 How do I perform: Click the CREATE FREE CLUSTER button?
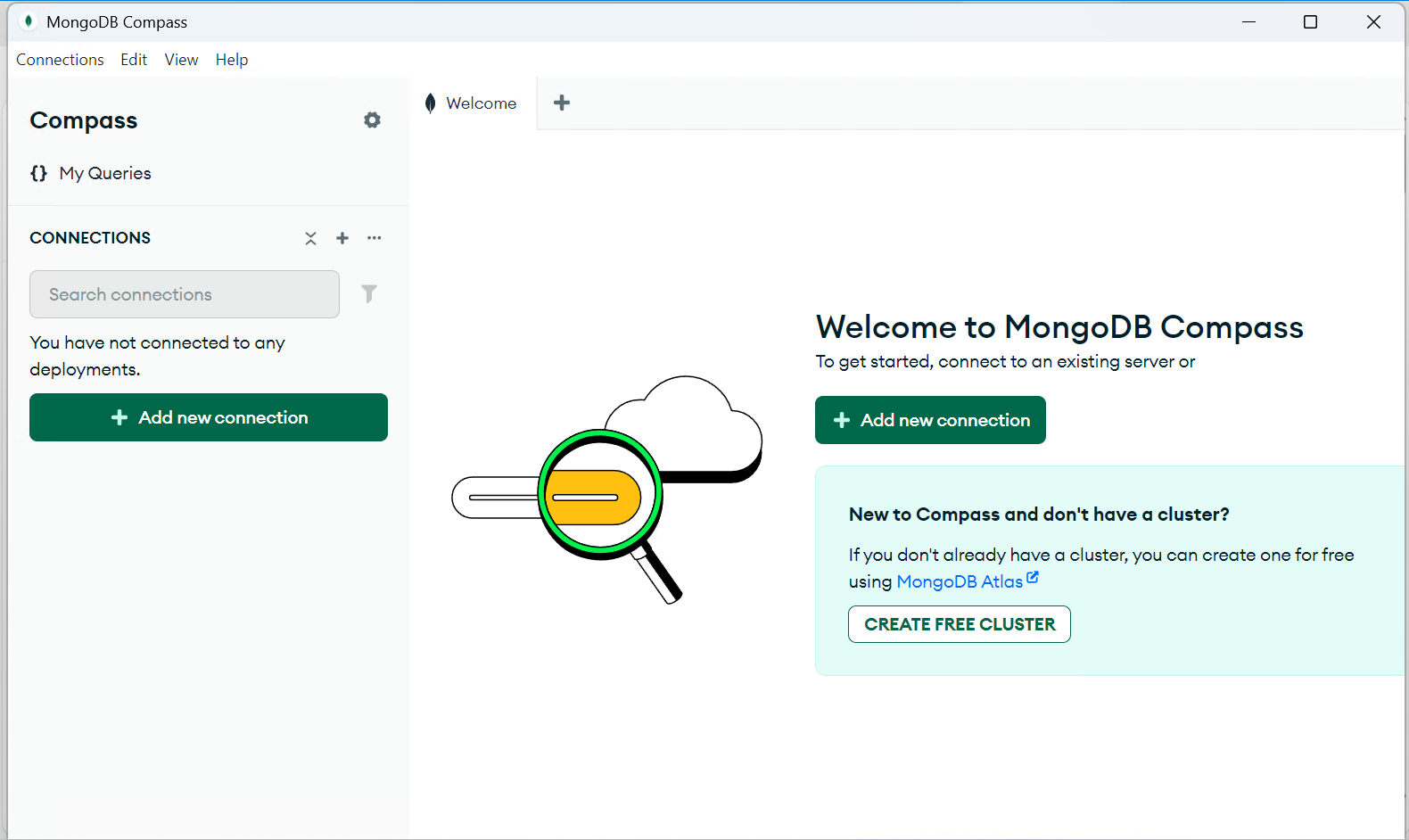[960, 624]
